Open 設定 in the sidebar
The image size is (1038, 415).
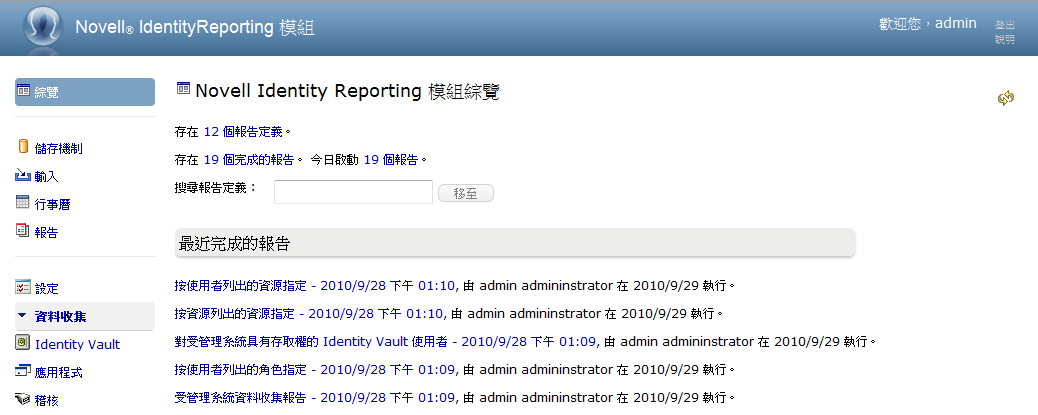[x=46, y=289]
